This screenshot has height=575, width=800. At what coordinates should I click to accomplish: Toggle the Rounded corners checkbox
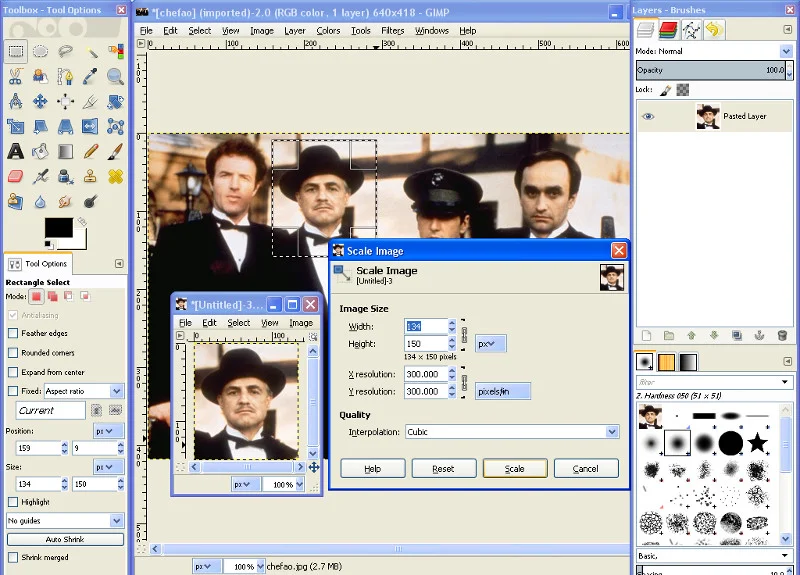pos(13,353)
